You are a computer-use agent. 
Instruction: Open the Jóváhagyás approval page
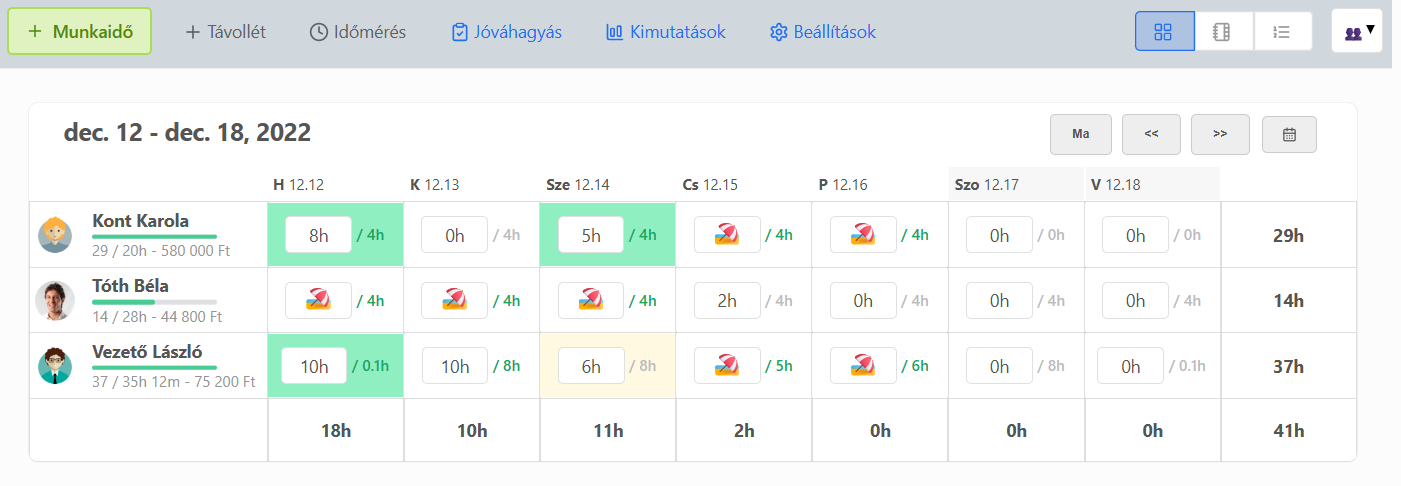(x=507, y=32)
